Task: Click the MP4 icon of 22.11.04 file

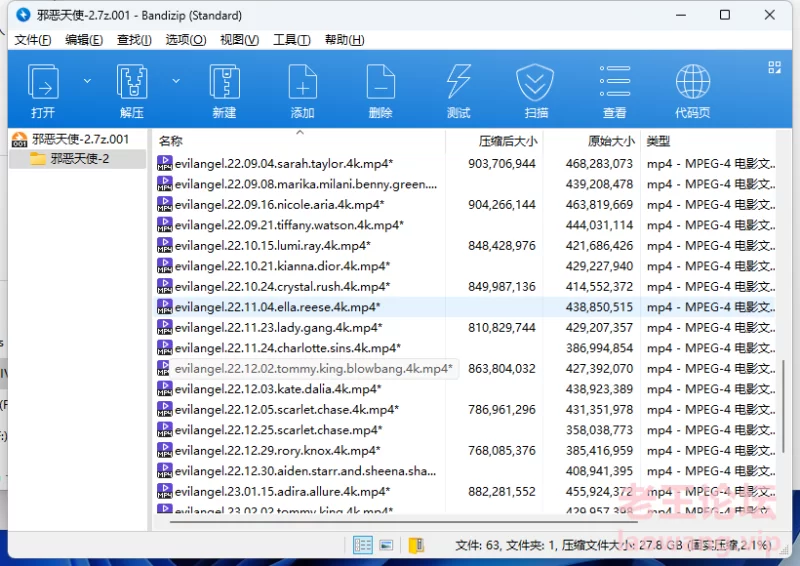Action: 164,307
